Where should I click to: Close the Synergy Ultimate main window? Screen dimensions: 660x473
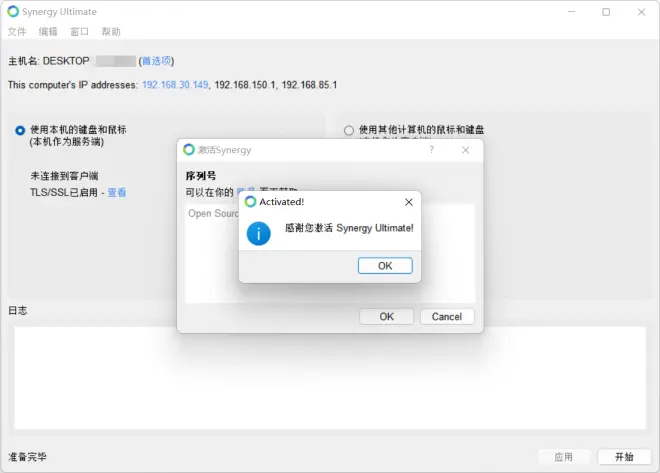(x=641, y=12)
